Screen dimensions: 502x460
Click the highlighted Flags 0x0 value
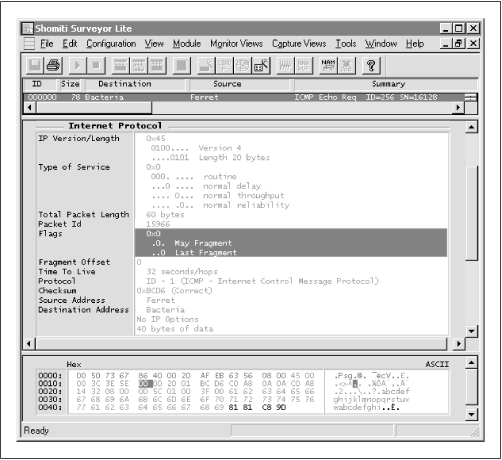153,234
